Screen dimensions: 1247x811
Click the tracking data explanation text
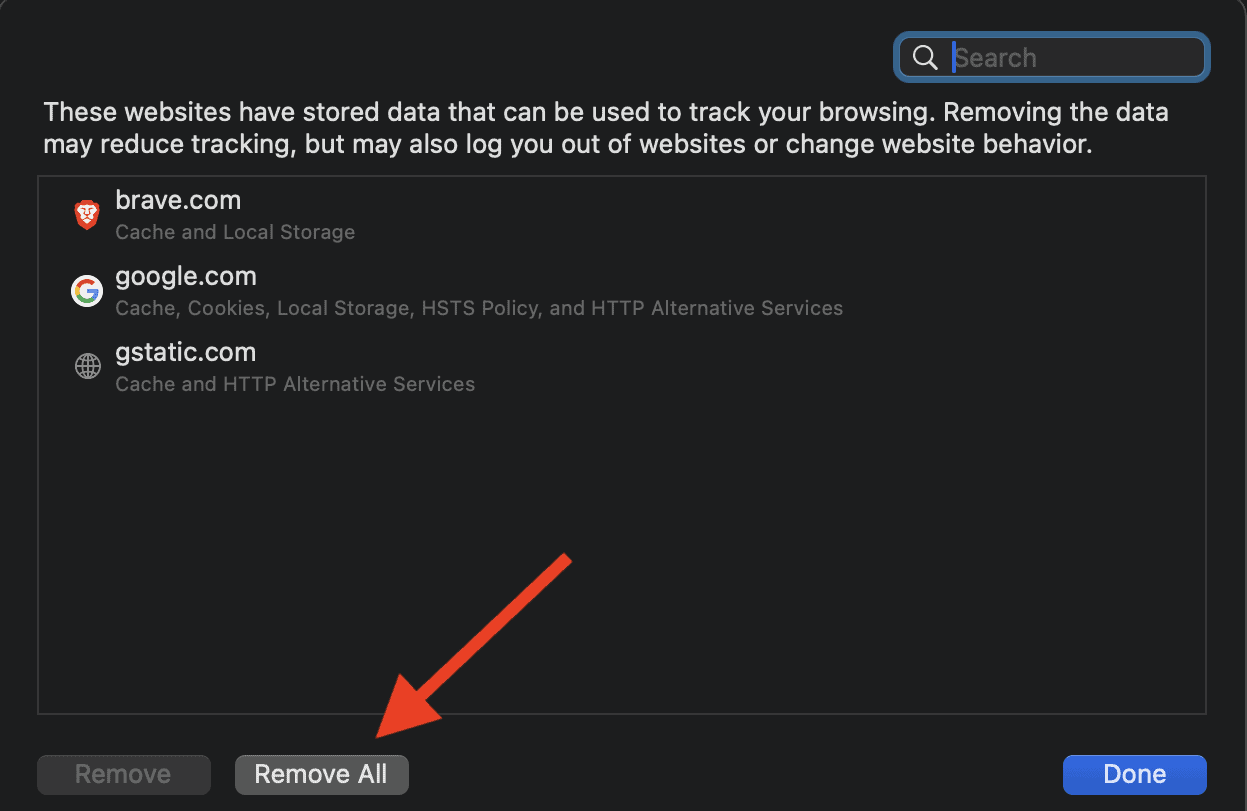pyautogui.click(x=605, y=112)
